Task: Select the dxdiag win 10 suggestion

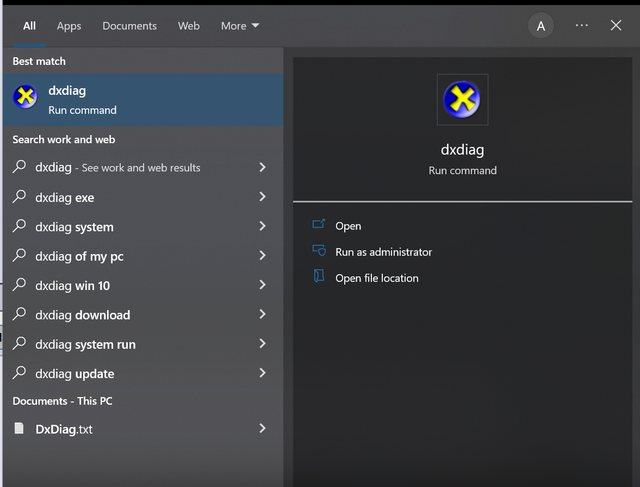Action: [x=143, y=285]
